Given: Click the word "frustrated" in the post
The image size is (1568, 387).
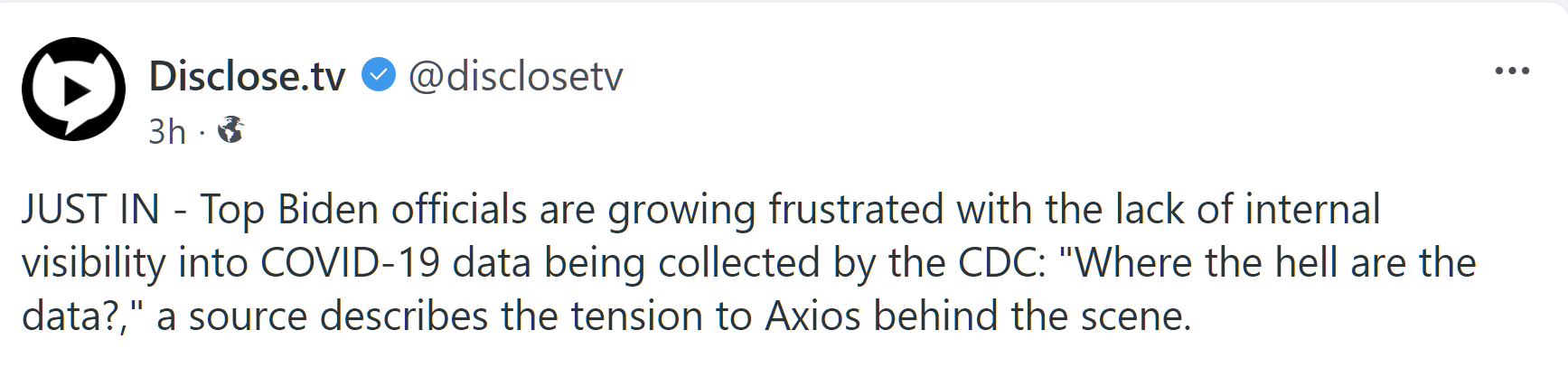Looking at the screenshot, I should 856,210.
